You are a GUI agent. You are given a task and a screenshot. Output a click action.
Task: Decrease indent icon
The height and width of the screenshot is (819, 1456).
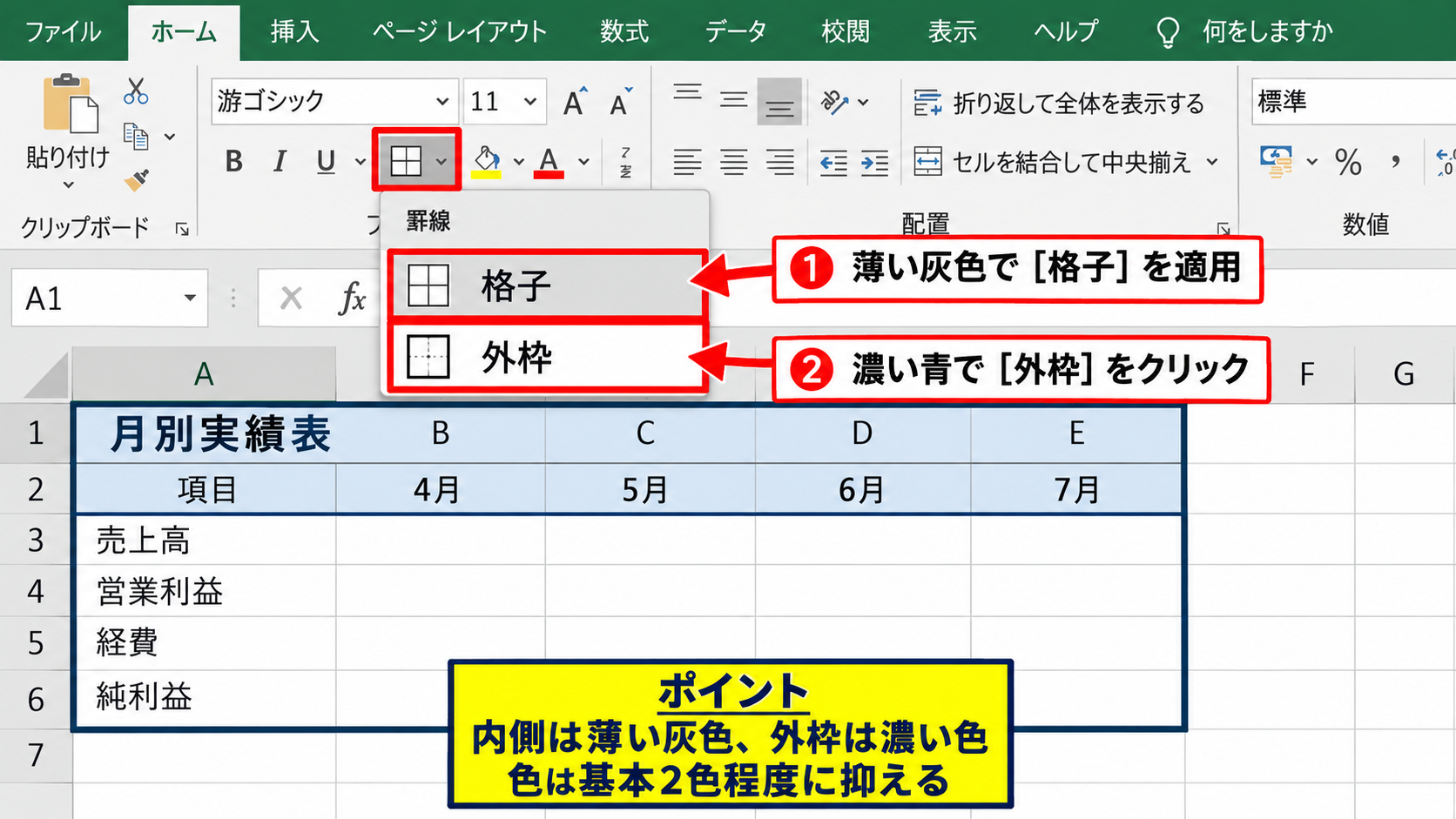tap(833, 163)
